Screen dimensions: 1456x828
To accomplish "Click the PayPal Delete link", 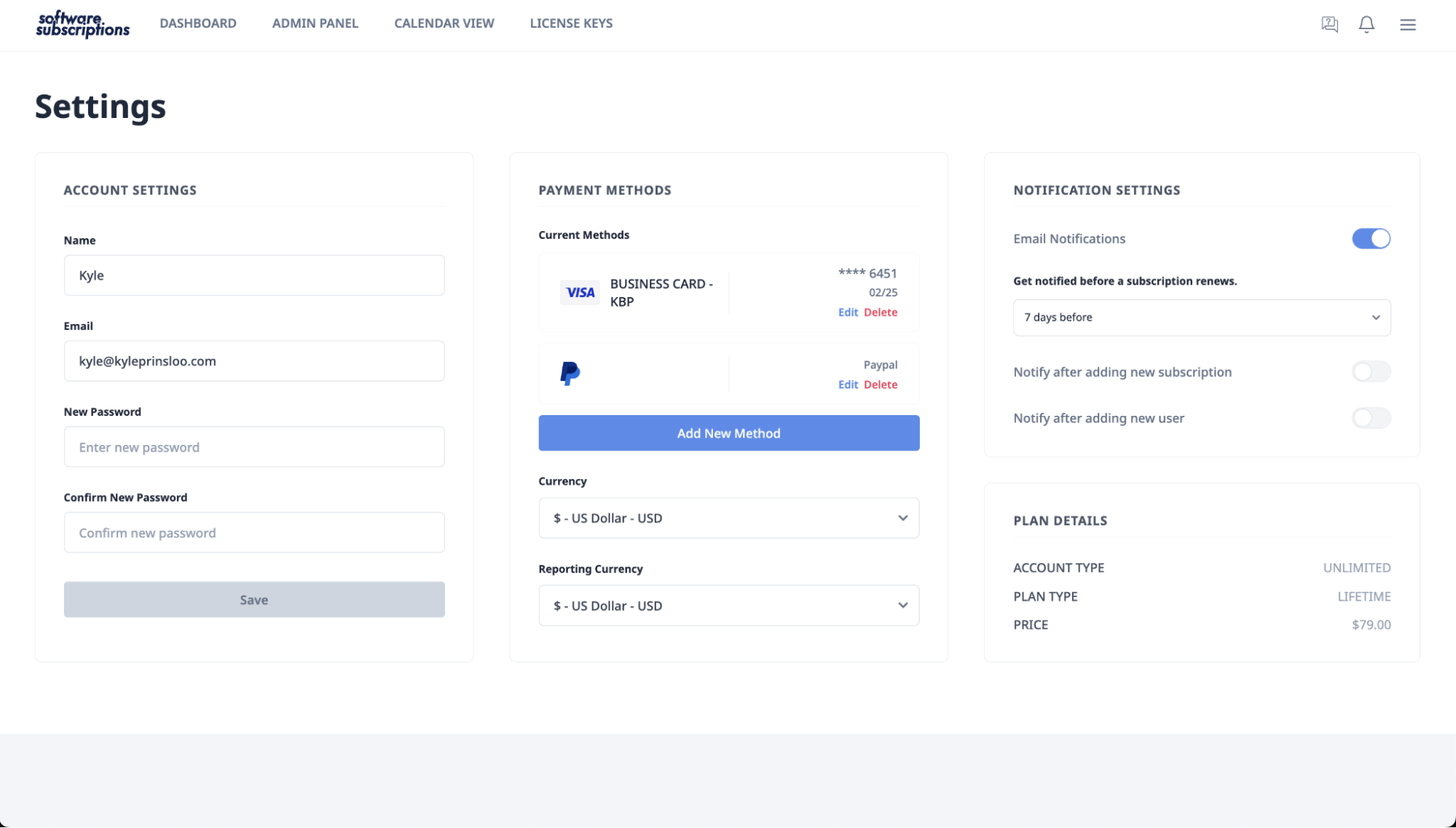I will pyautogui.click(x=880, y=384).
